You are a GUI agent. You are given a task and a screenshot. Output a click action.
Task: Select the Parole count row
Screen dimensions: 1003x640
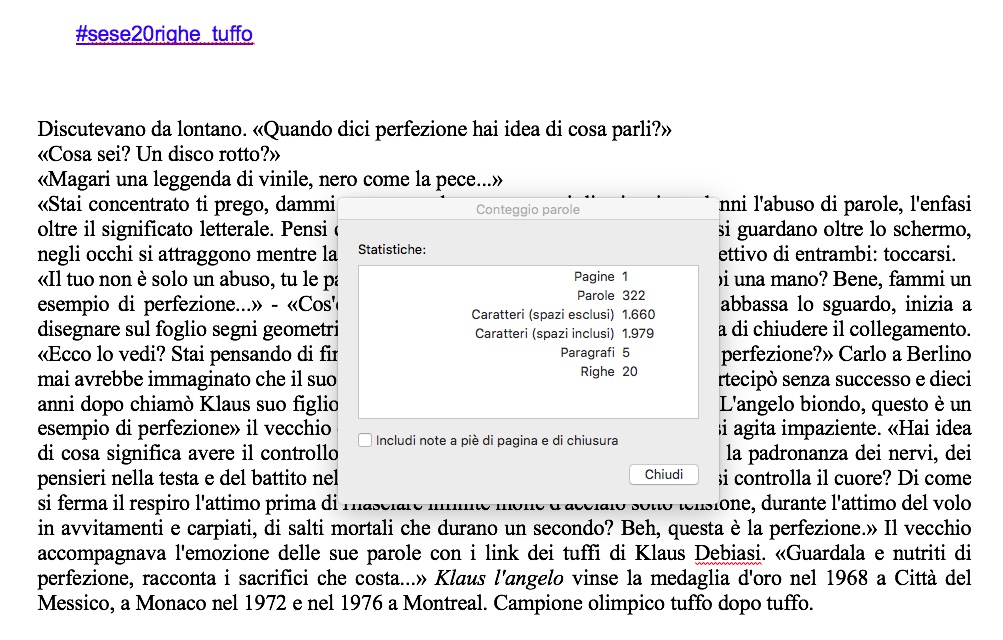[x=527, y=296]
